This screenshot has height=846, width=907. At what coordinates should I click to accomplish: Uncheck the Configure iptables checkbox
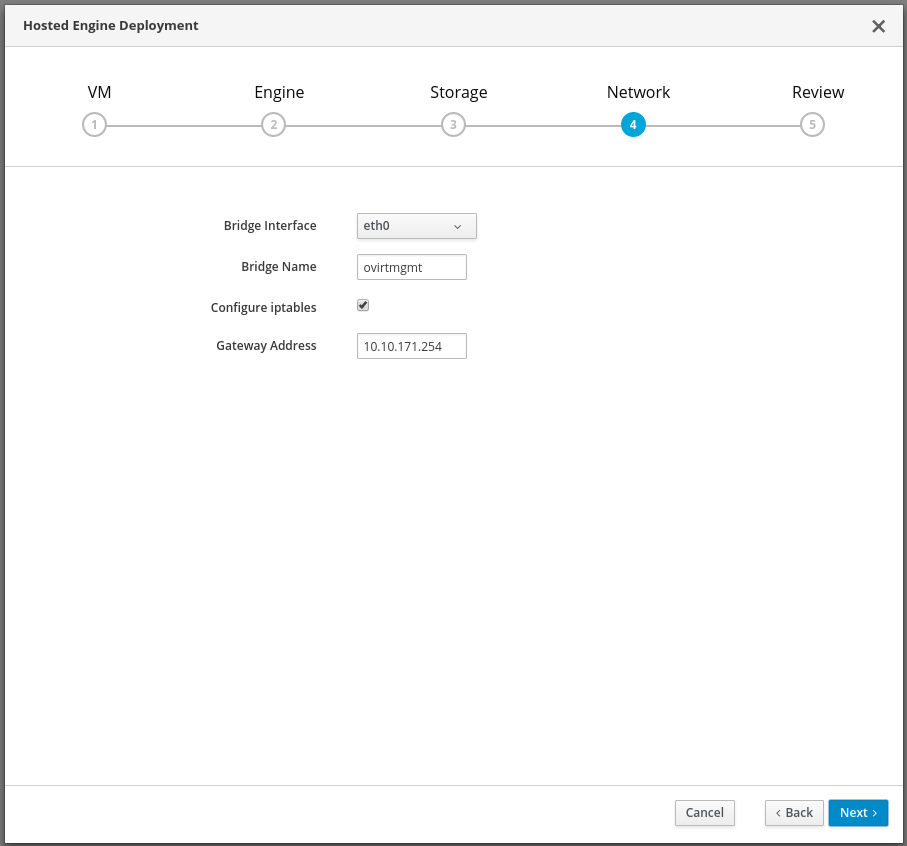click(x=363, y=306)
